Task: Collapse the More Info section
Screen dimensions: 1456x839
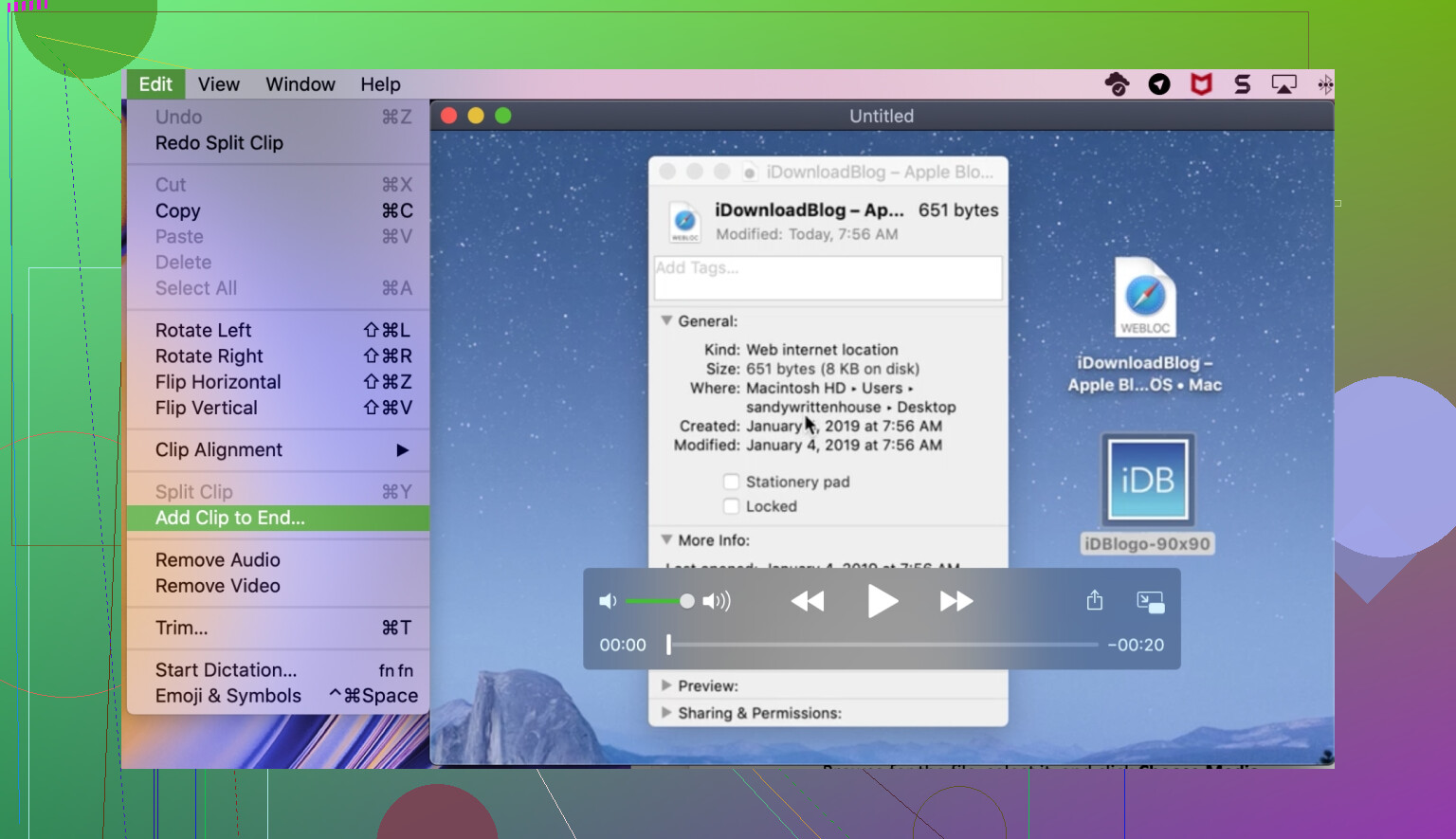Action: click(x=666, y=540)
